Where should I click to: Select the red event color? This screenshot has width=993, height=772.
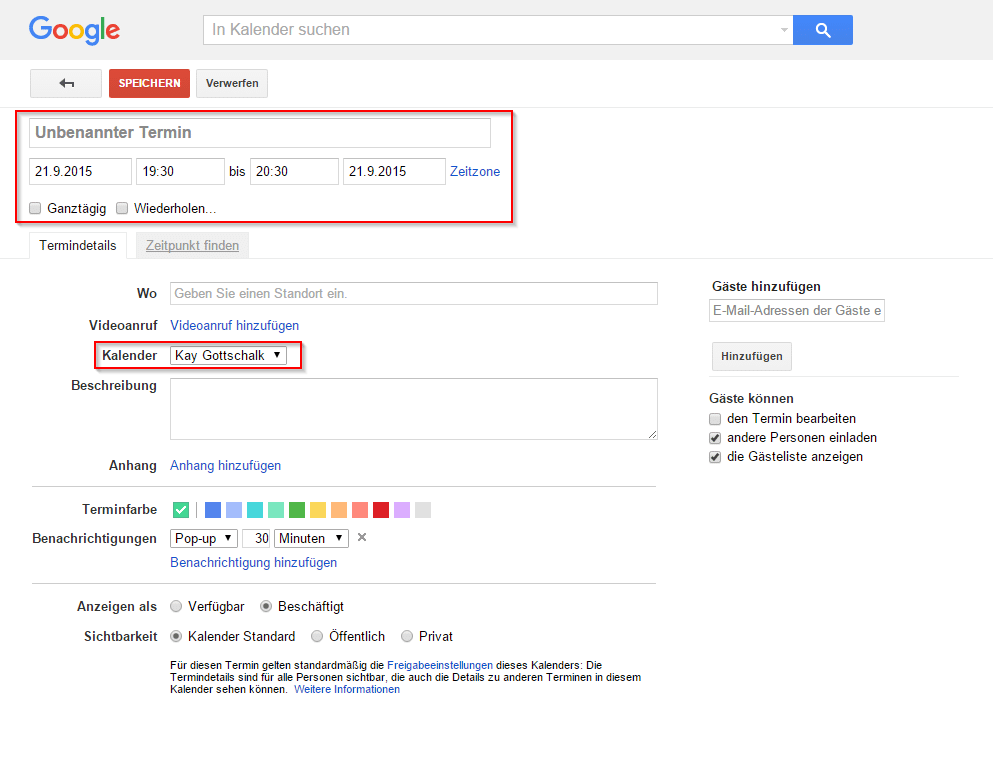coord(381,510)
